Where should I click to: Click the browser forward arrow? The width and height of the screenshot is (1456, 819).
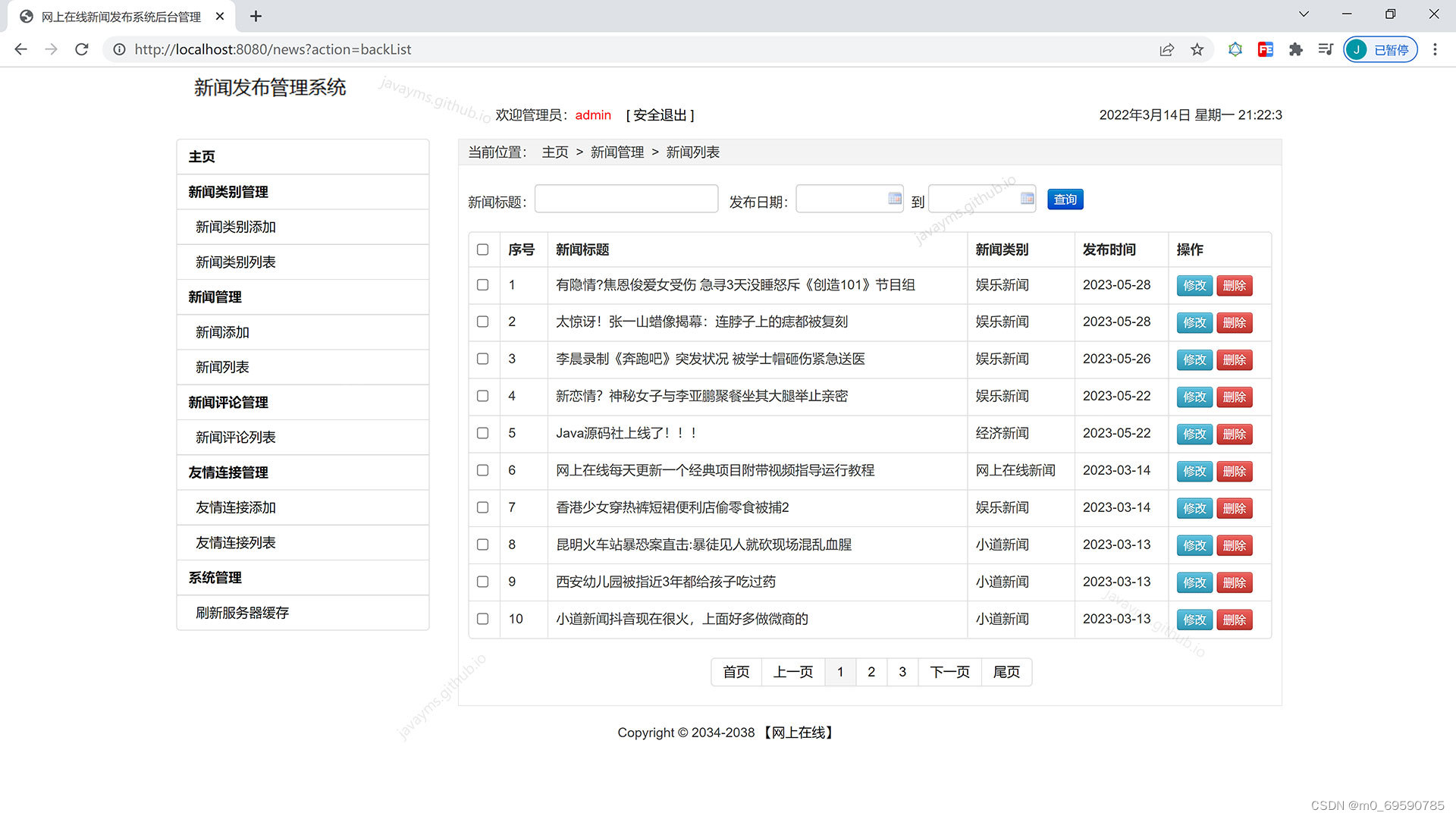(51, 49)
